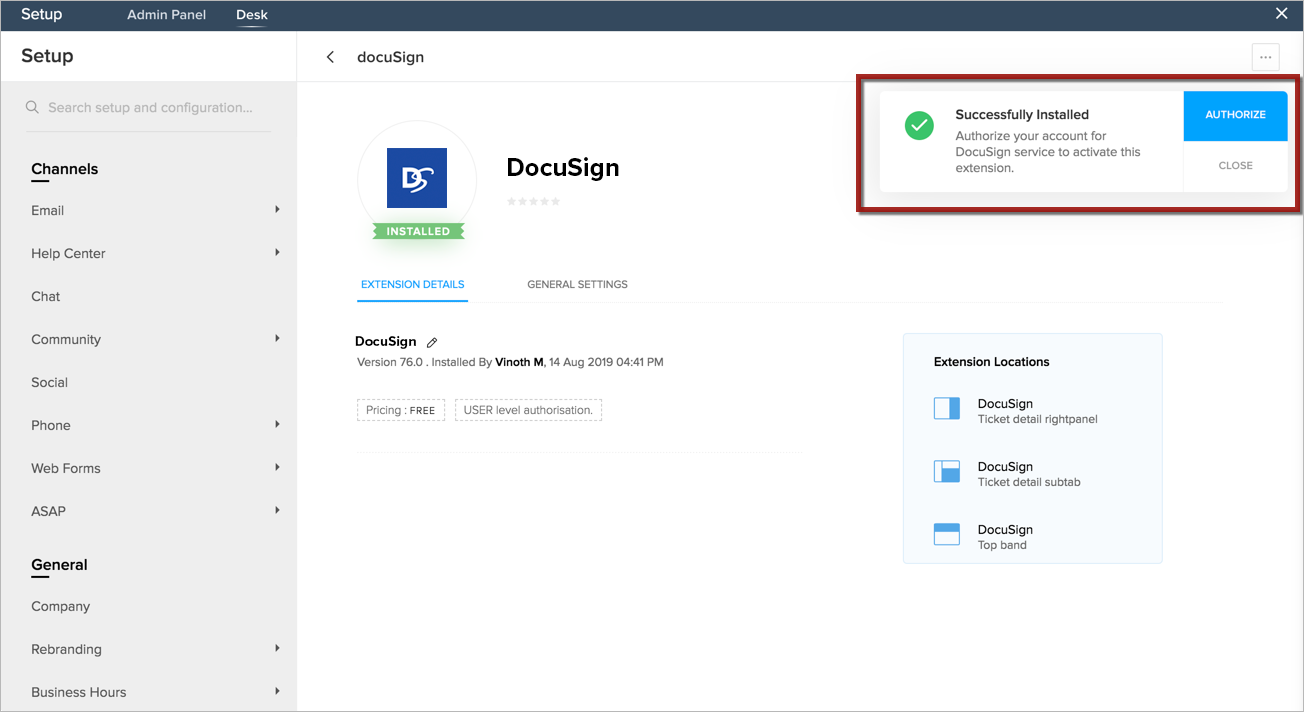Open the three-dots more options menu
Viewport: 1304px width, 712px height.
click(x=1265, y=57)
